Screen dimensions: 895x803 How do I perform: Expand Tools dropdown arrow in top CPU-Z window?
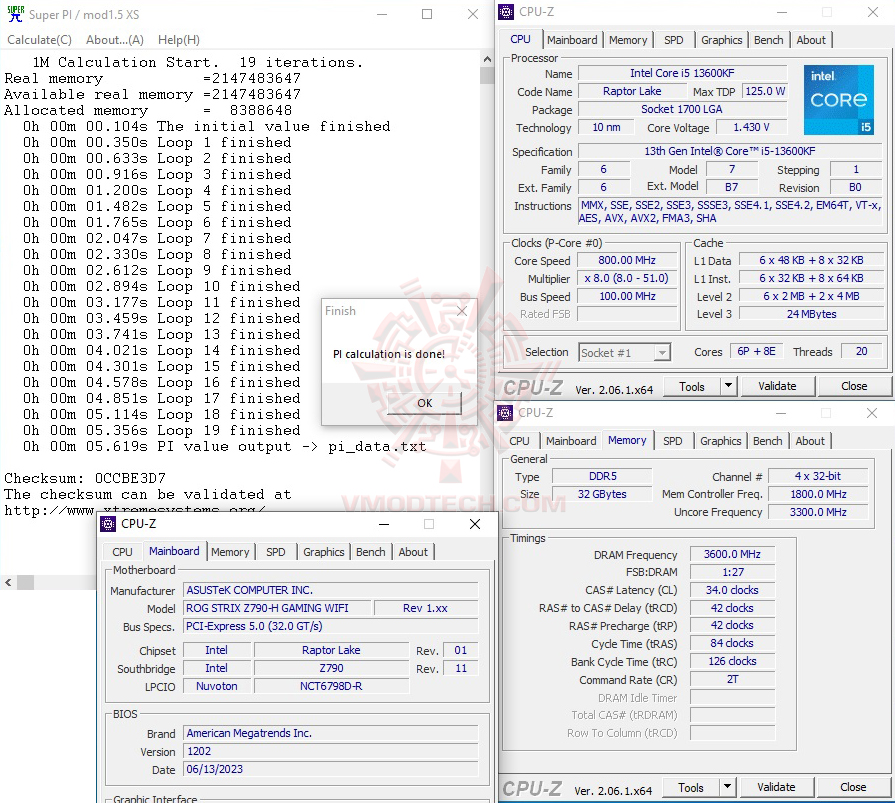(728, 386)
